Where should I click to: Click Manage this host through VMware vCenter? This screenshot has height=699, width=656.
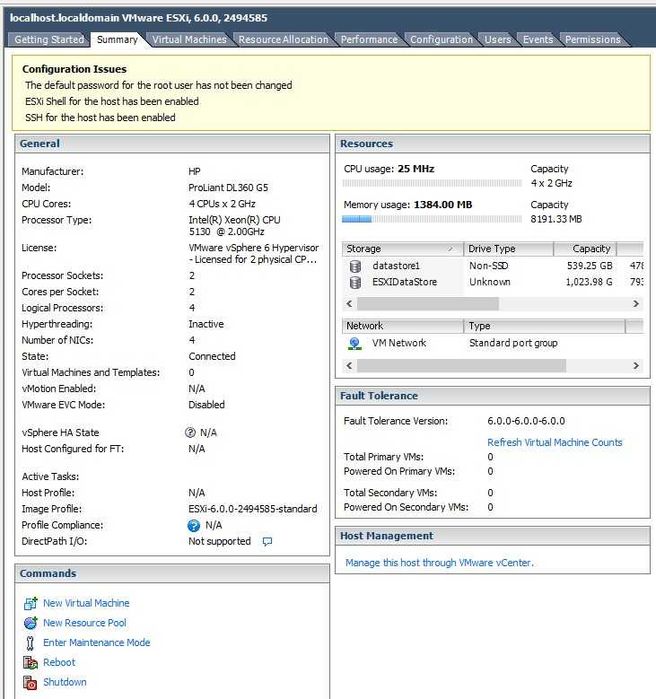pos(439,563)
